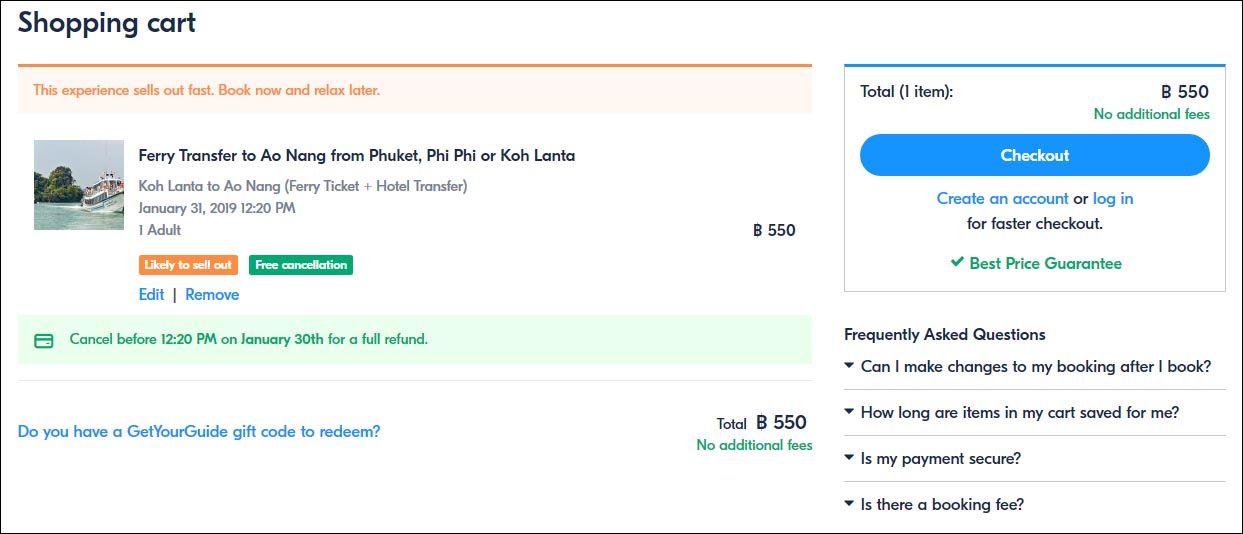Open the ferry transfer thumbnail image

coord(79,185)
